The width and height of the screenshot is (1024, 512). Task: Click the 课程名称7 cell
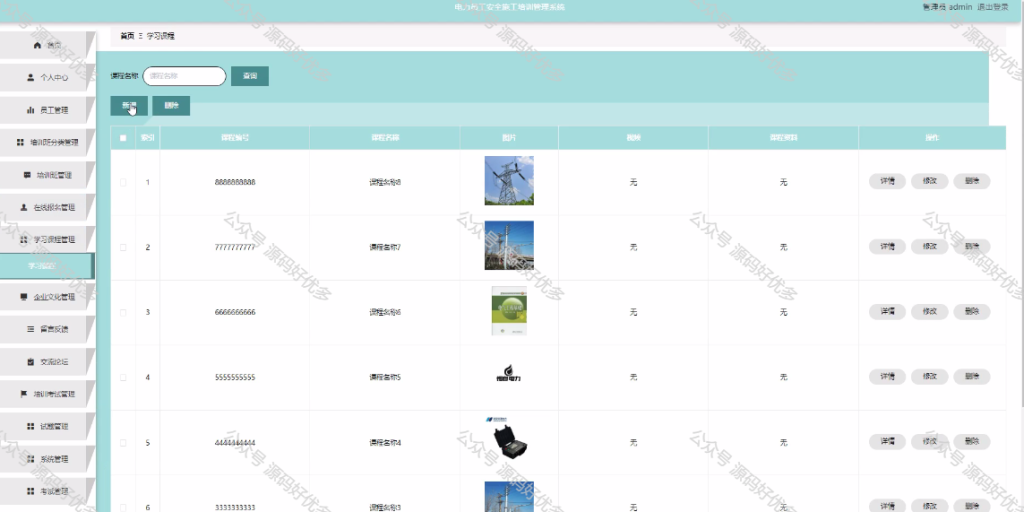385,248
